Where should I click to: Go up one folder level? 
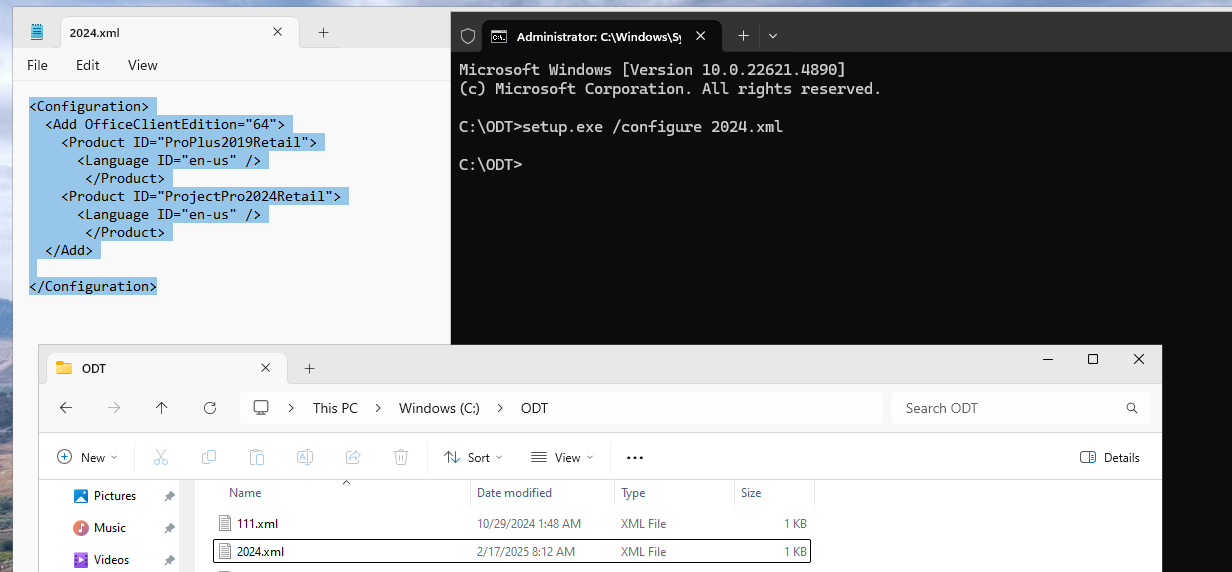click(x=162, y=408)
